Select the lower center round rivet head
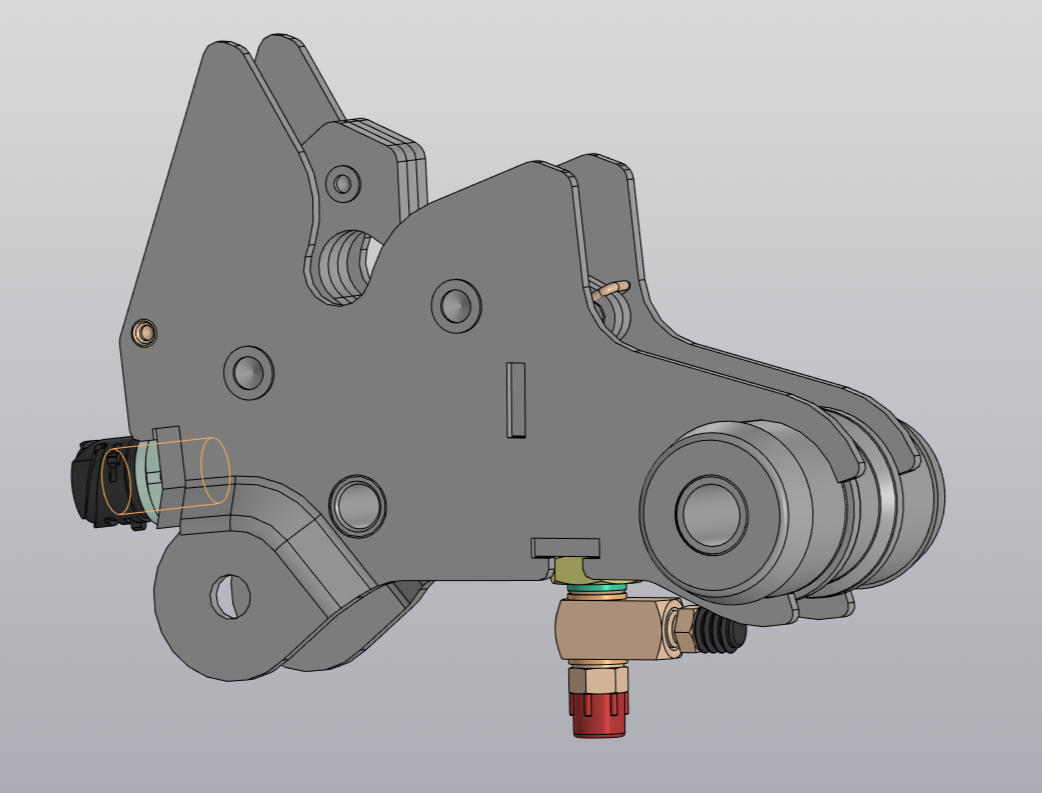The image size is (1042, 793). (x=359, y=505)
